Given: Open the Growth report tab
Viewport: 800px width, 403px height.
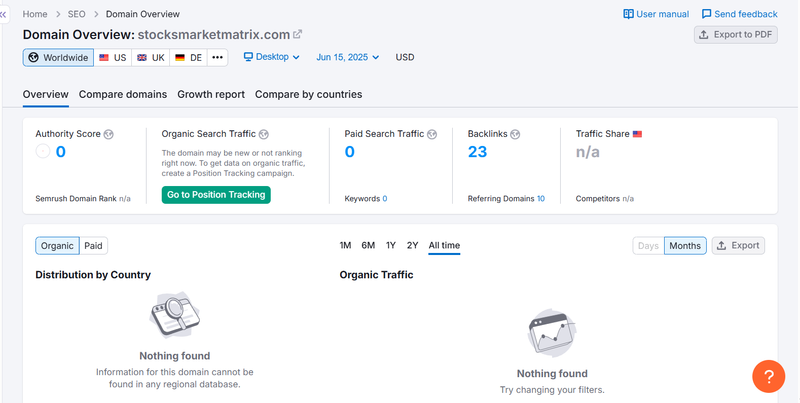Looking at the screenshot, I should point(211,94).
